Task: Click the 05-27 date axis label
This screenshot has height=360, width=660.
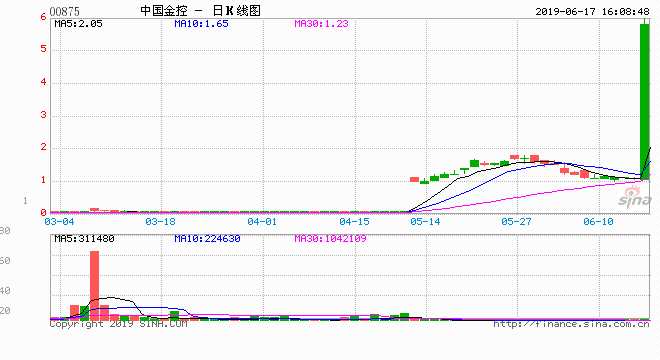Action: (x=516, y=221)
